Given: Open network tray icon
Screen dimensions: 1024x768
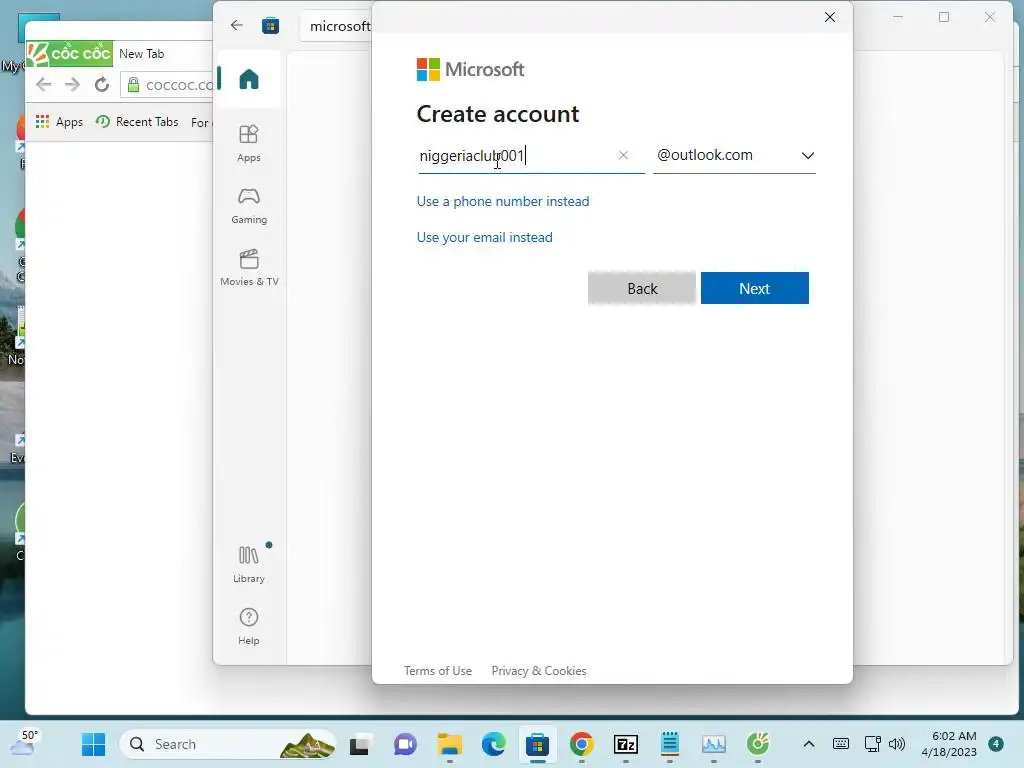Looking at the screenshot, I should (872, 744).
